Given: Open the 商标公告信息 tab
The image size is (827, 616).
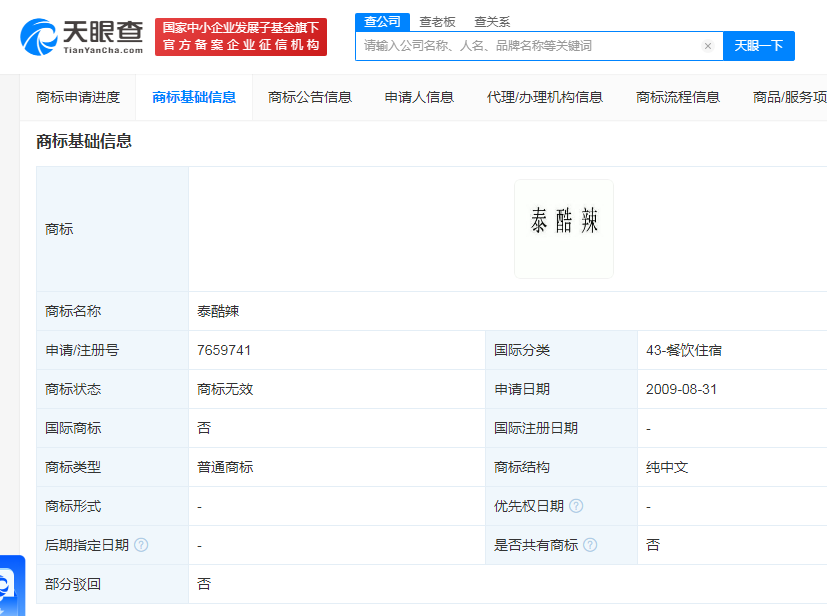Looking at the screenshot, I should coord(310,97).
